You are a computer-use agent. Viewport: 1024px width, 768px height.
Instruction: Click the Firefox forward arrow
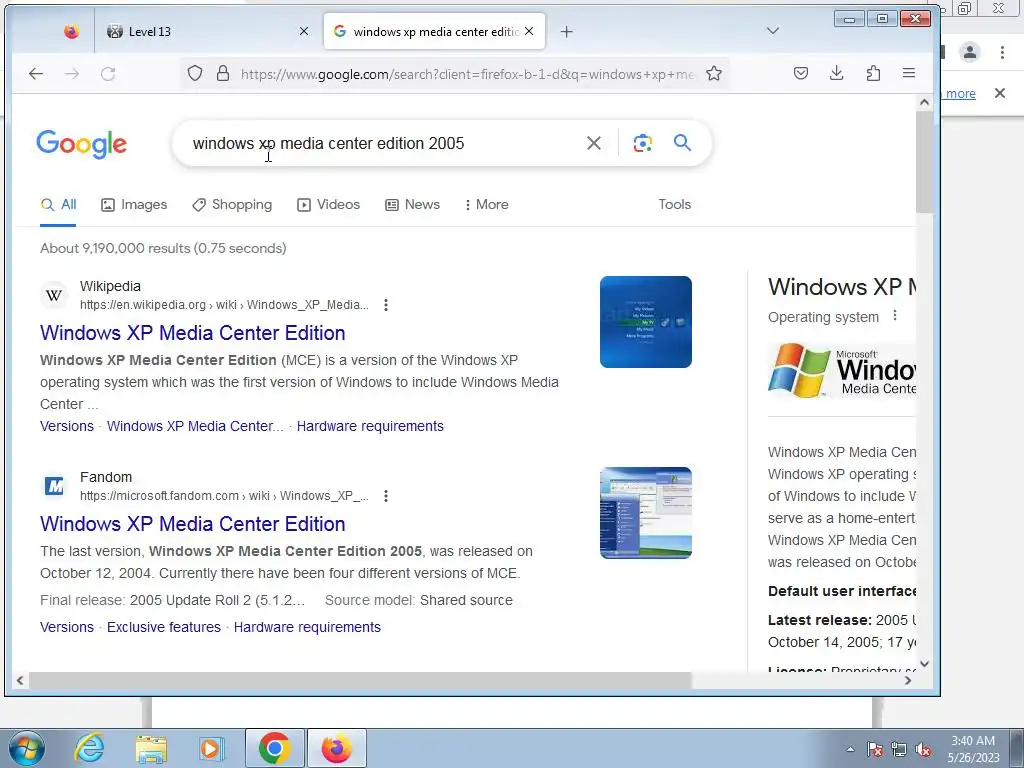pyautogui.click(x=72, y=74)
